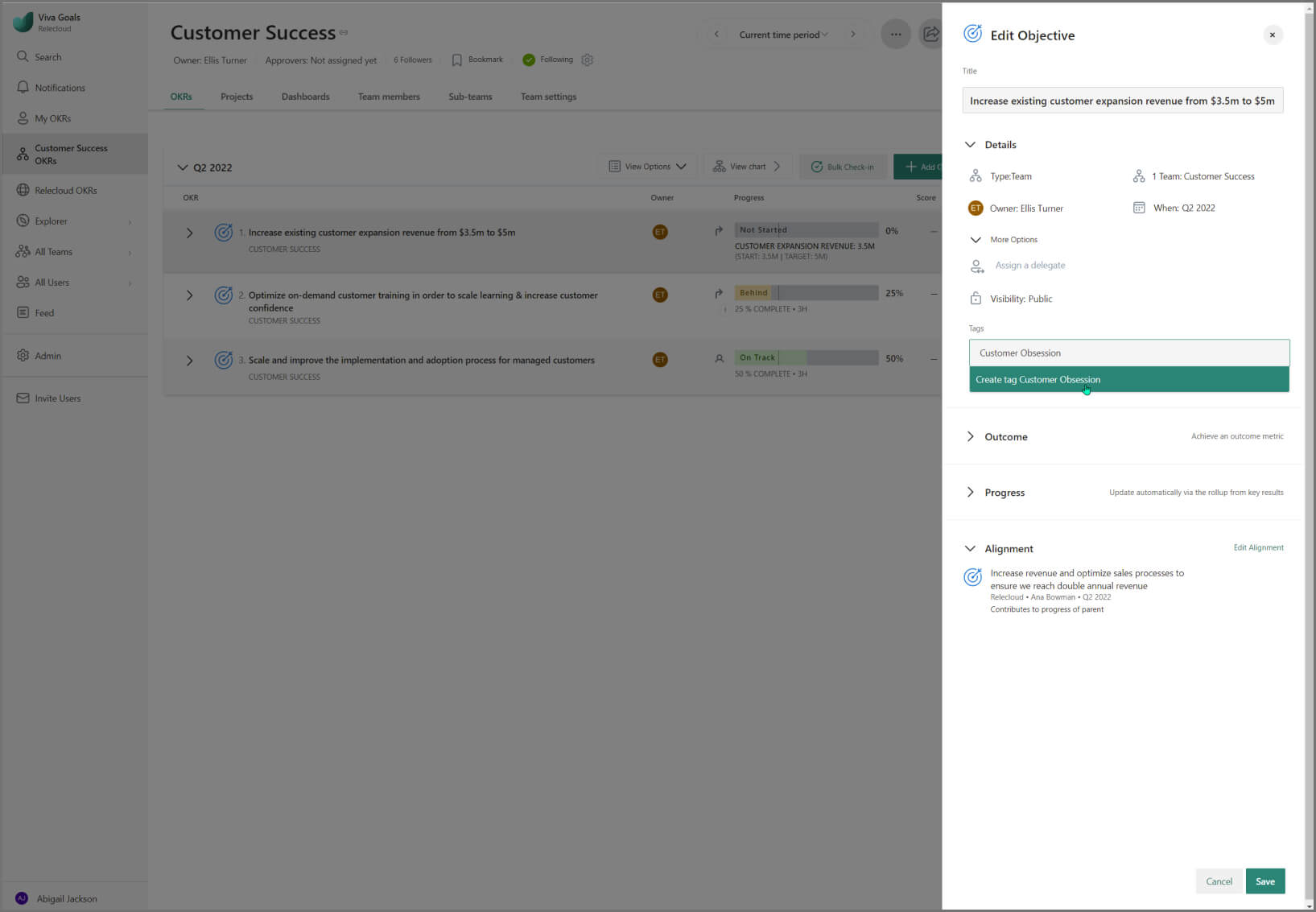Screen dimensions: 1316x912
Task: Select Create tag Customer Obsession option
Action: click(x=1129, y=380)
